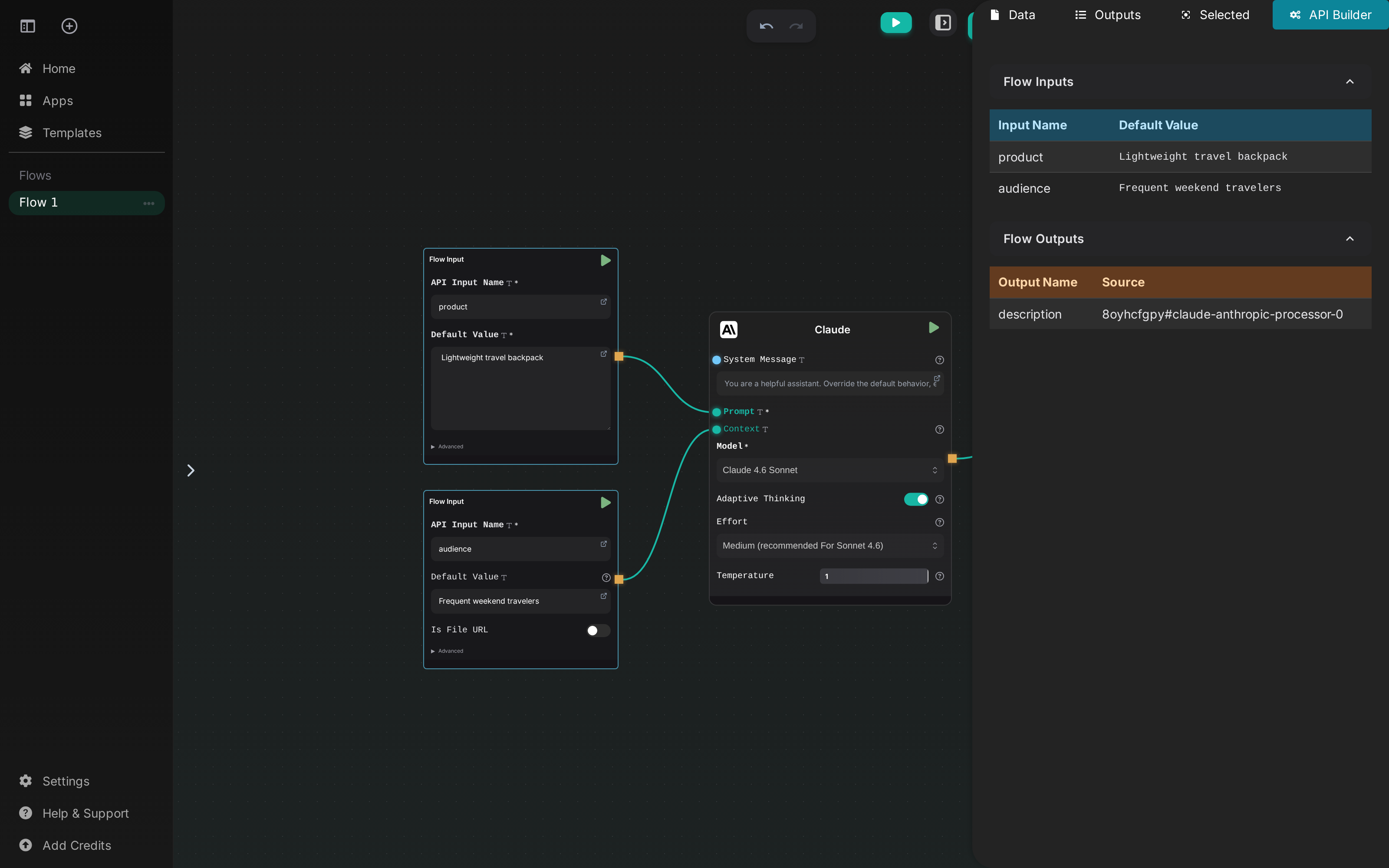
Task: Run the audience Flow Input node
Action: [x=606, y=503]
